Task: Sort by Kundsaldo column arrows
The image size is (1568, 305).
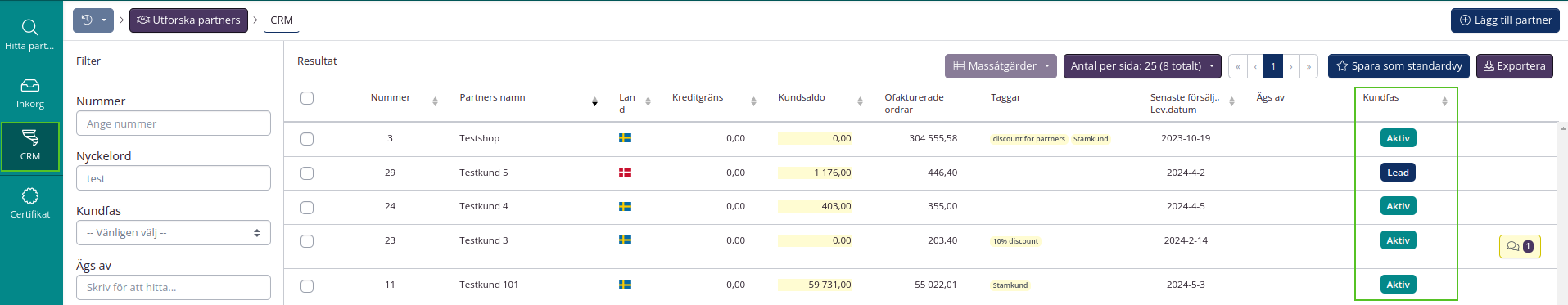Action: pos(860,101)
